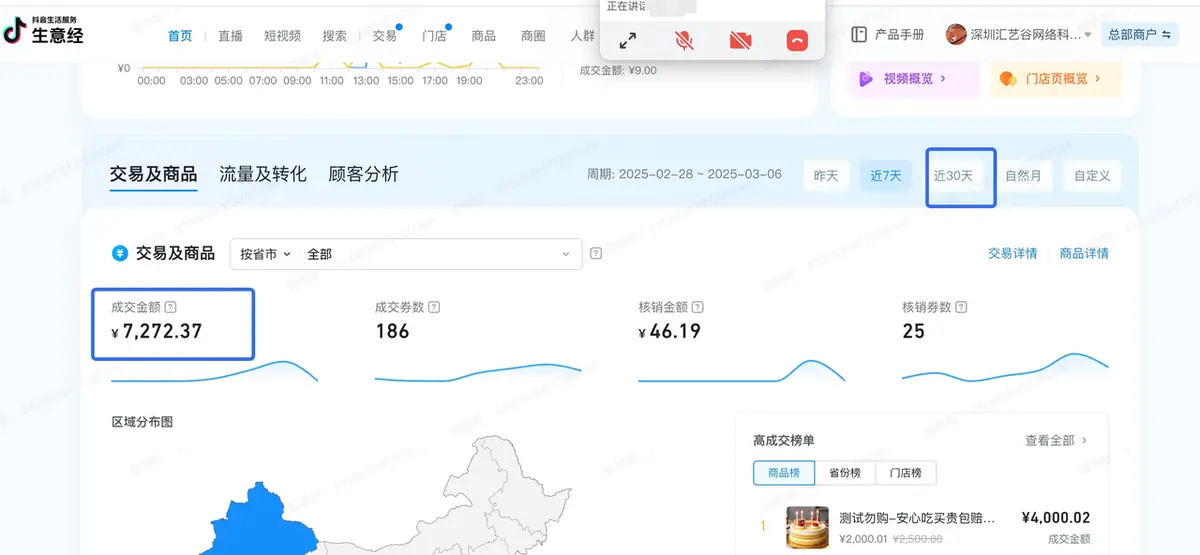Screen dimensions: 1200x555
Task: Click the ¥46.19 核销金额 value
Action: [669, 331]
